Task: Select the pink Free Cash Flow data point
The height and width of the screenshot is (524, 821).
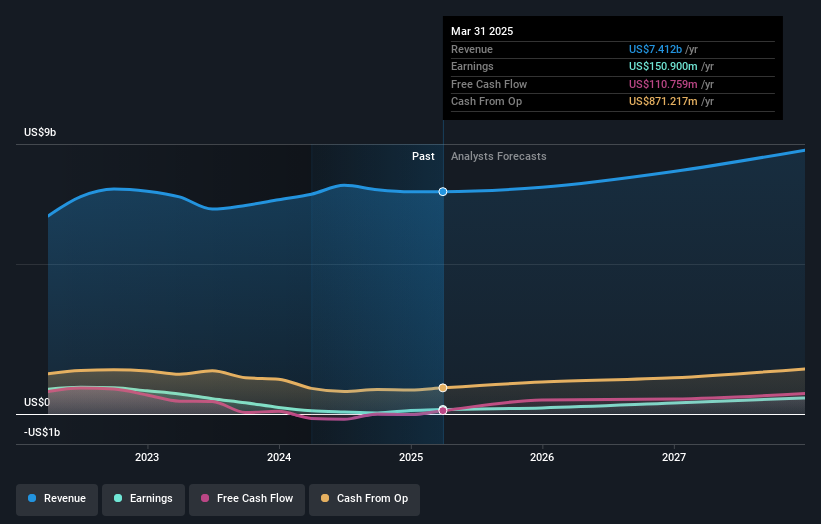Action: tap(443, 410)
